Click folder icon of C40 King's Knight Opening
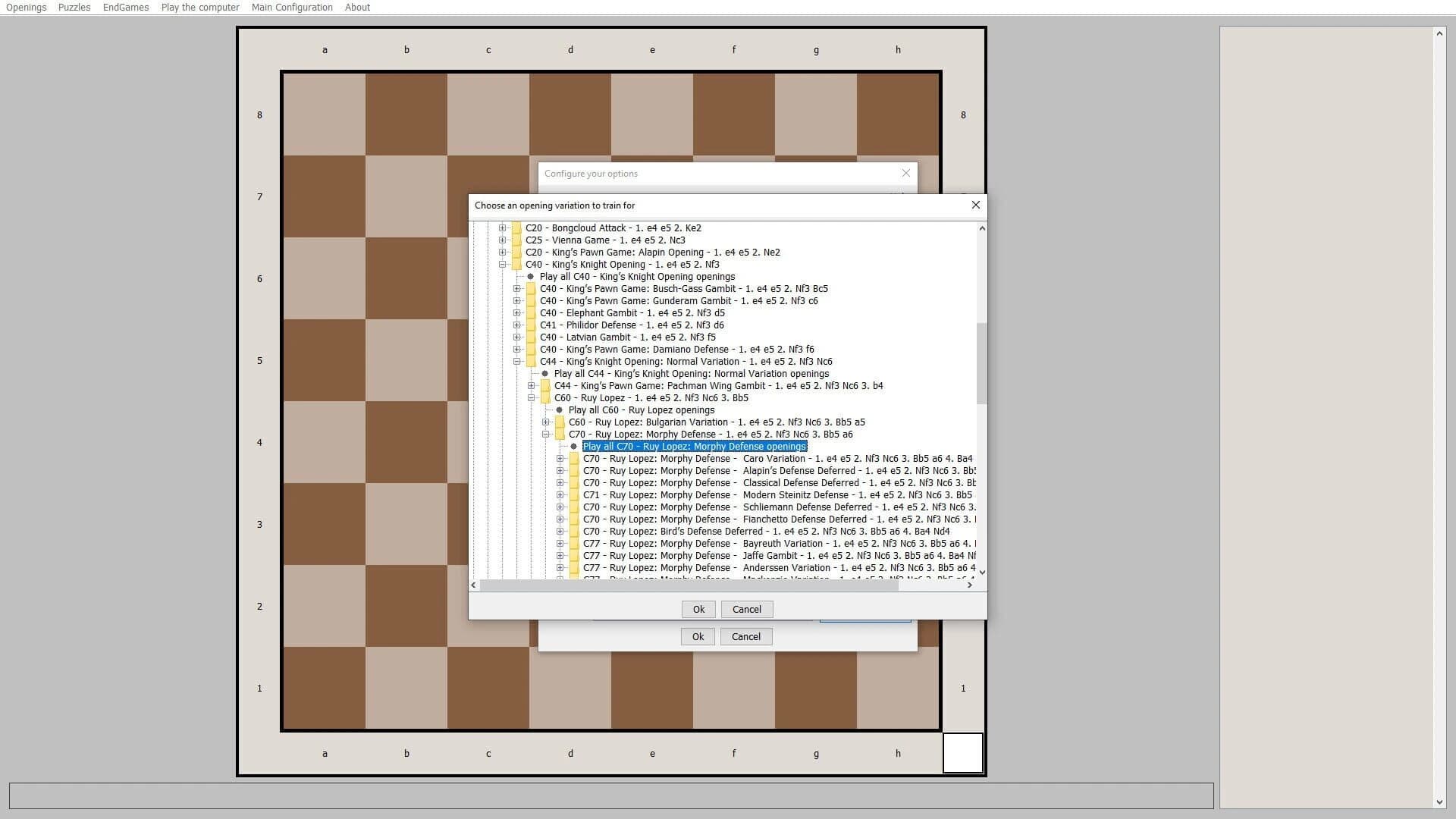This screenshot has height=819, width=1456. pyautogui.click(x=516, y=264)
